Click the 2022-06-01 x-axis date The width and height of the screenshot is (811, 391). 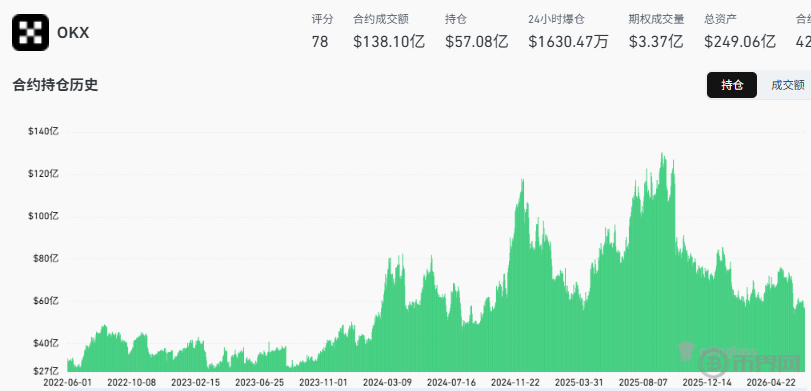tap(67, 383)
